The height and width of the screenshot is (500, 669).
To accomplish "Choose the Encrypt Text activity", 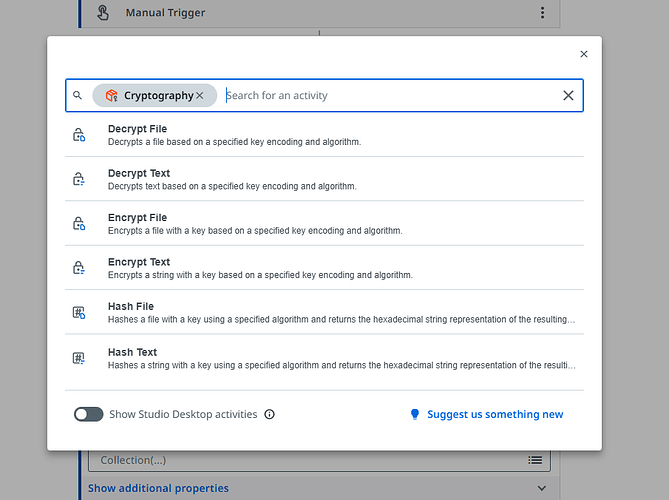I will pos(324,268).
